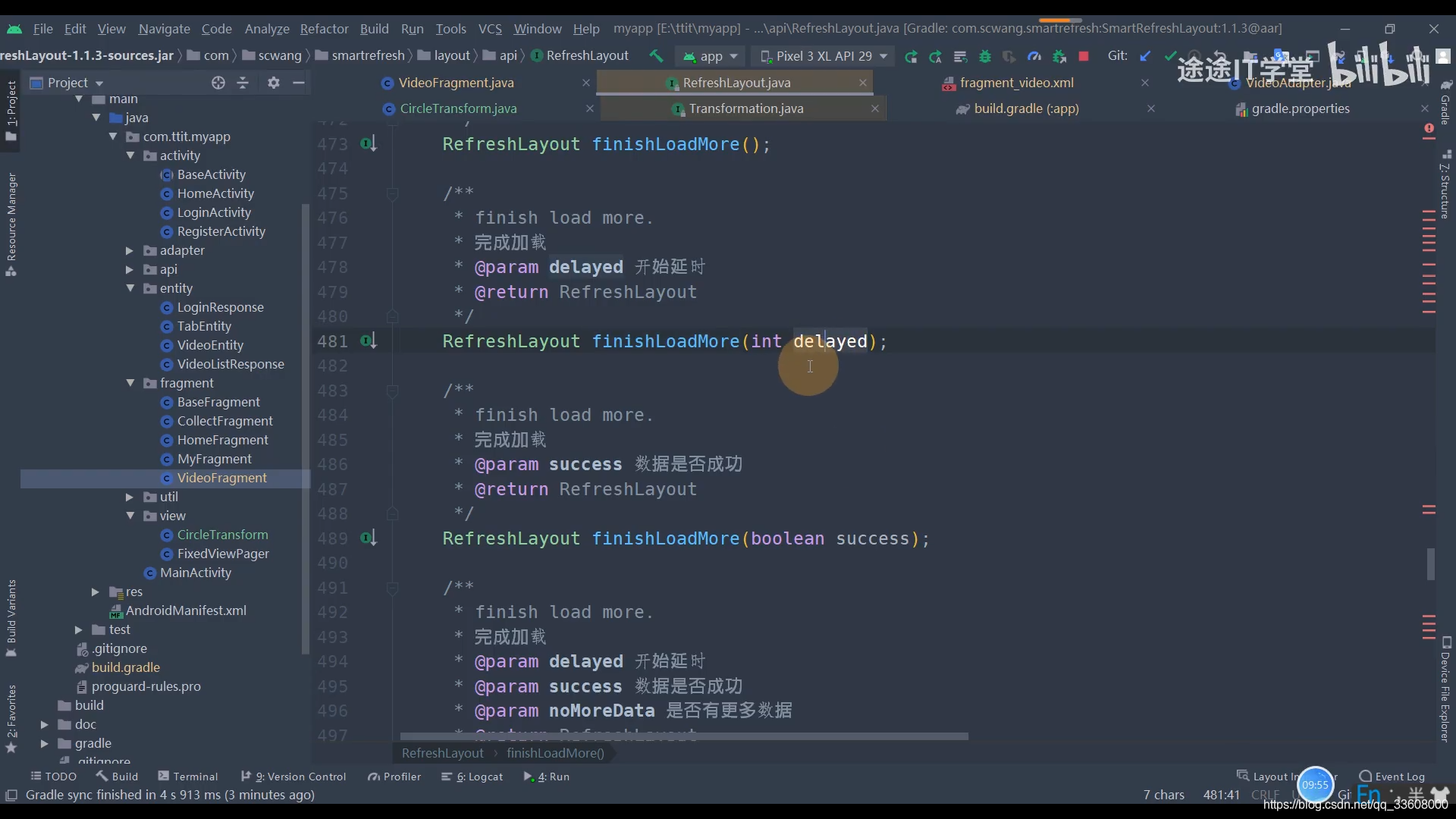This screenshot has height=819, width=1456.
Task: Click the implementations gutter icon on line 473
Action: (369, 143)
